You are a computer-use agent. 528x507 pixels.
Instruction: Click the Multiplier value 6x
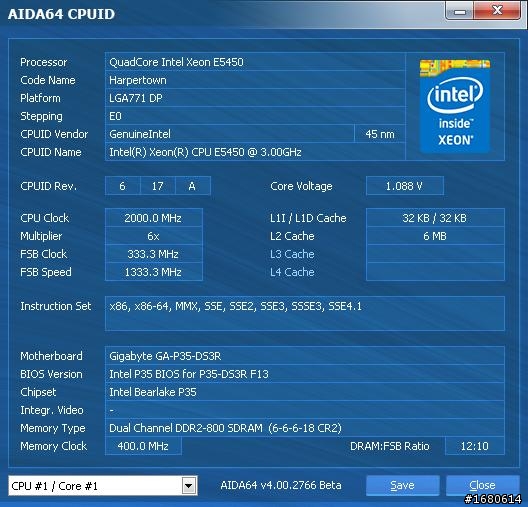pyautogui.click(x=154, y=236)
